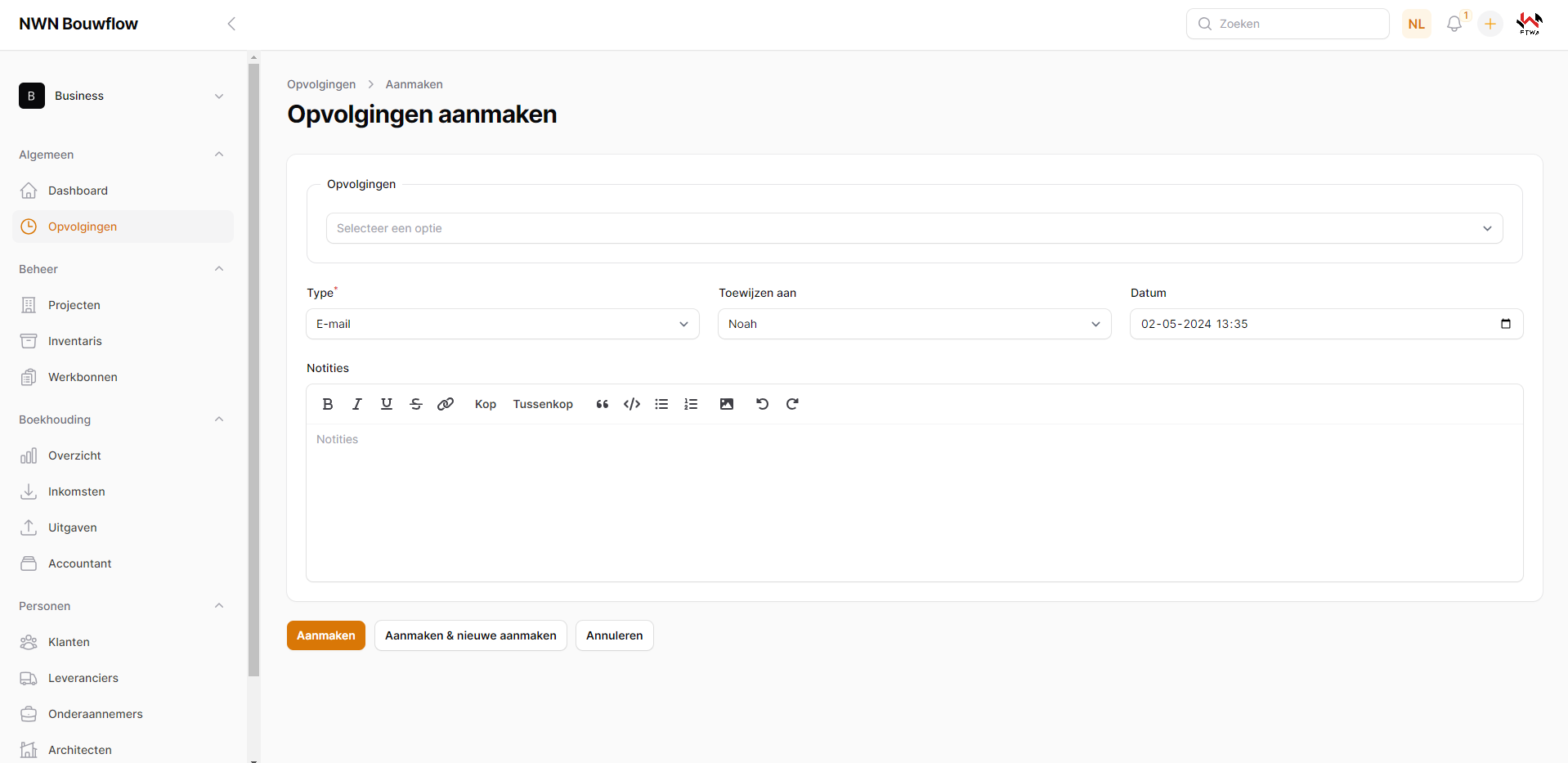Screen dimensions: 1568x763
Task: Toggle bold formatting in Notities editor
Action: pos(328,404)
